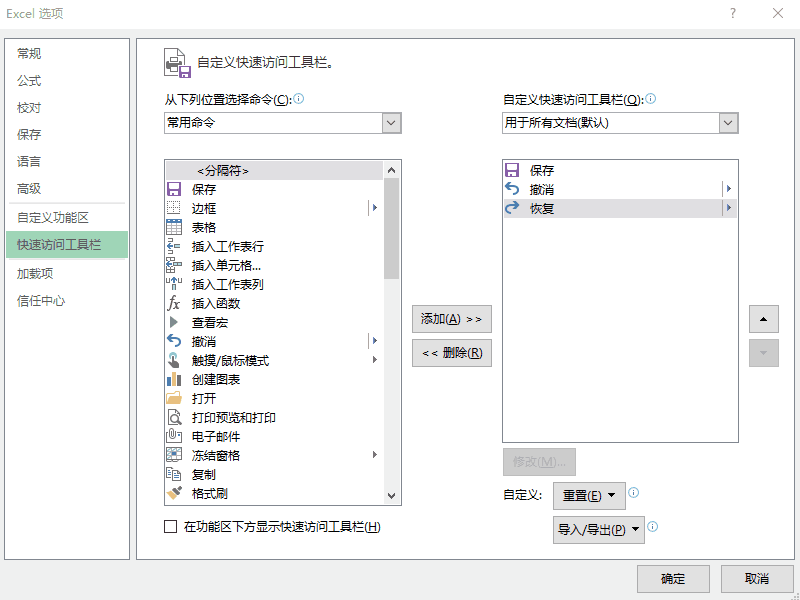This screenshot has width=800, height=600.
Task: Click the Undo icon in the left command list
Action: tap(174, 341)
